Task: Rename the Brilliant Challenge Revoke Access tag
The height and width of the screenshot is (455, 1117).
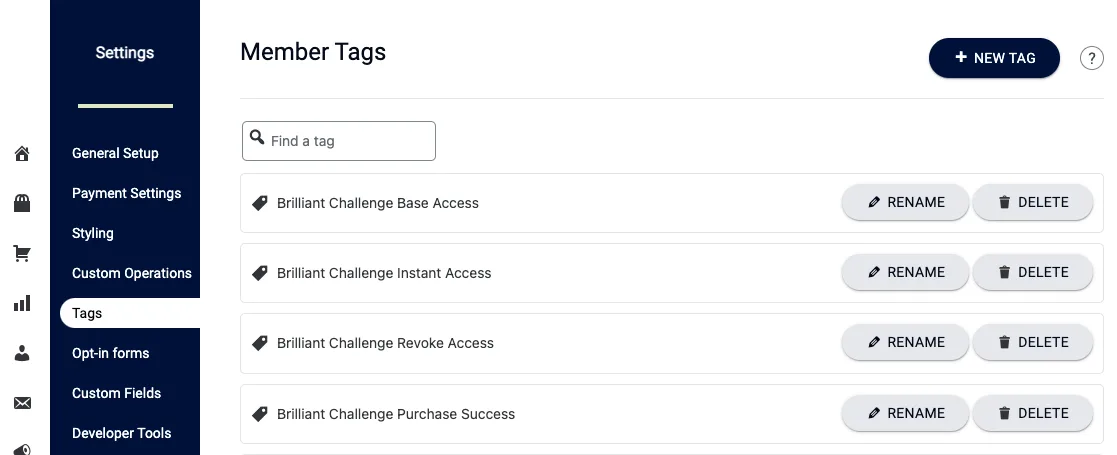Action: pos(905,342)
